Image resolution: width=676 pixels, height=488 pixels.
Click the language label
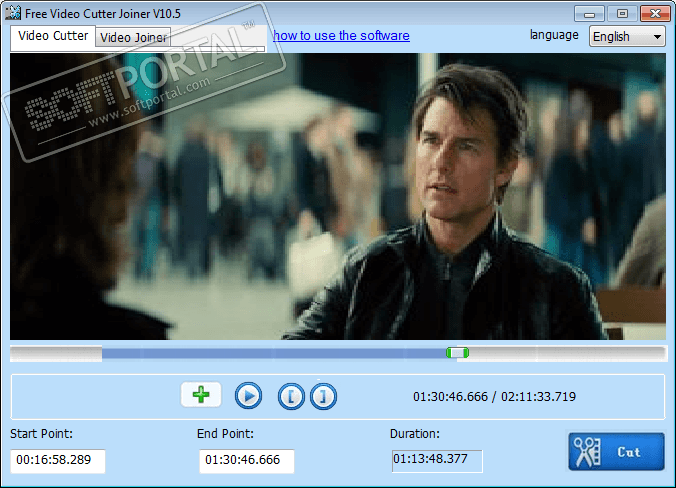tap(554, 35)
